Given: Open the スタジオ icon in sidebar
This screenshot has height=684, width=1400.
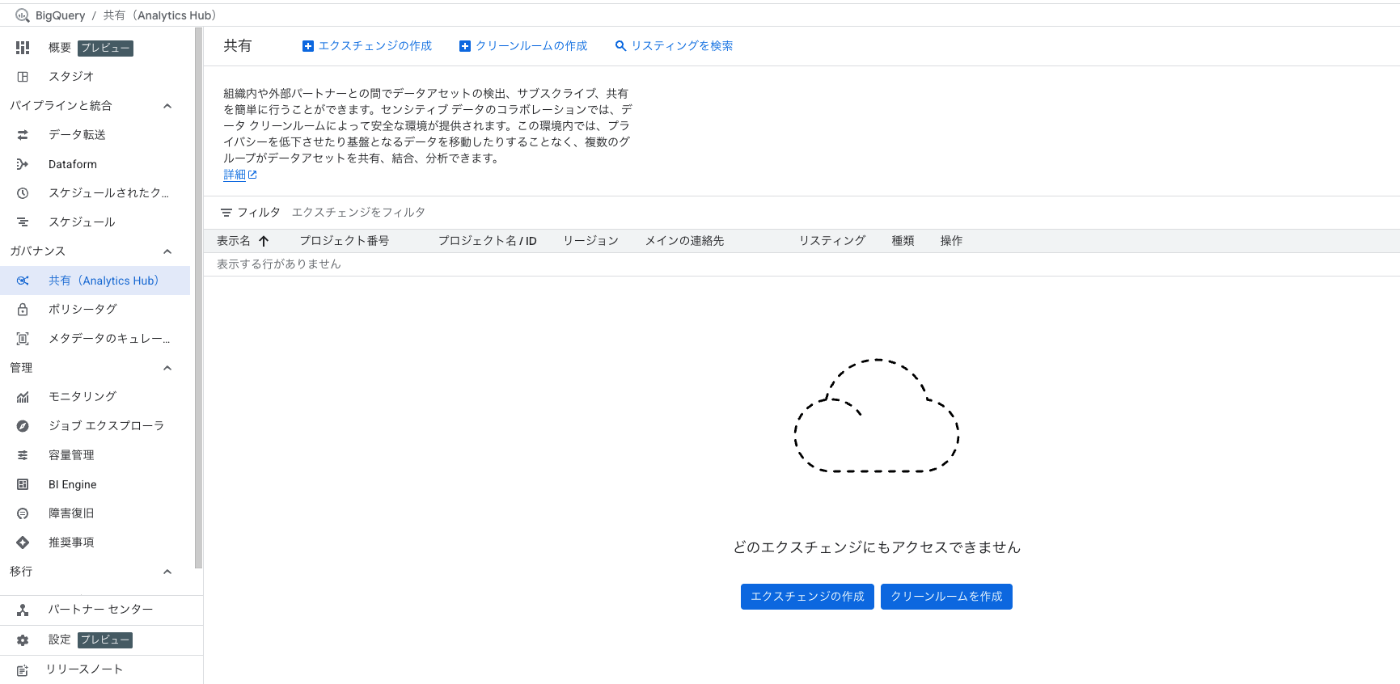Looking at the screenshot, I should click(23, 77).
